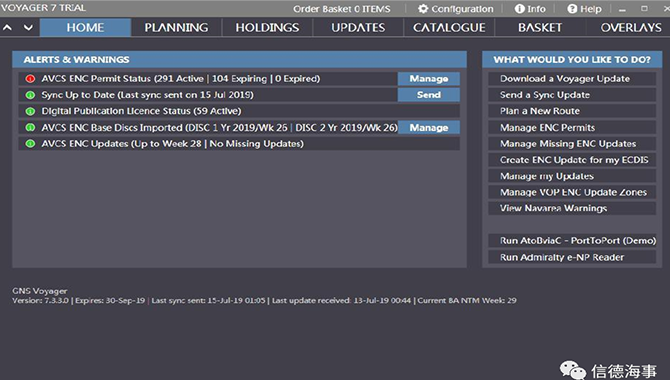Viewport: 670px width, 380px height.
Task: Open Manage VOP ENC Update Zones
Action: (x=572, y=192)
